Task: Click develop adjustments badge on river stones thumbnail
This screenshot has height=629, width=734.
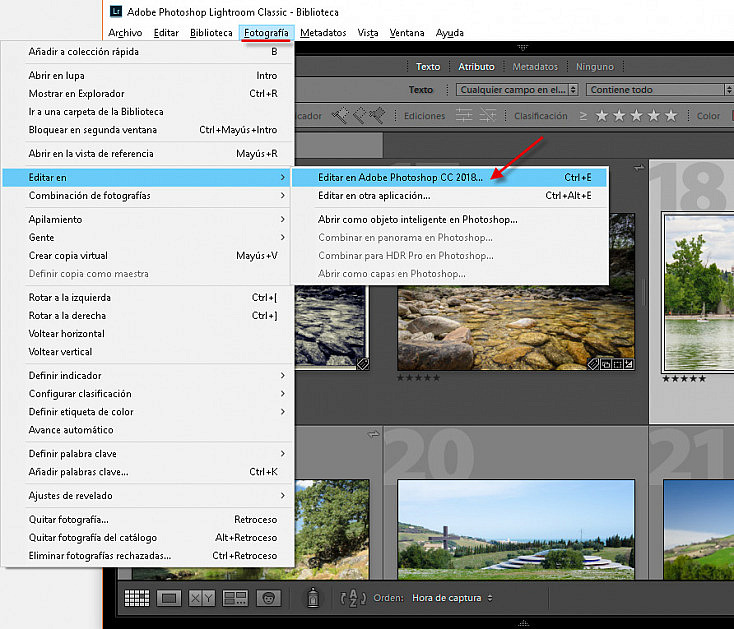Action: [629, 364]
